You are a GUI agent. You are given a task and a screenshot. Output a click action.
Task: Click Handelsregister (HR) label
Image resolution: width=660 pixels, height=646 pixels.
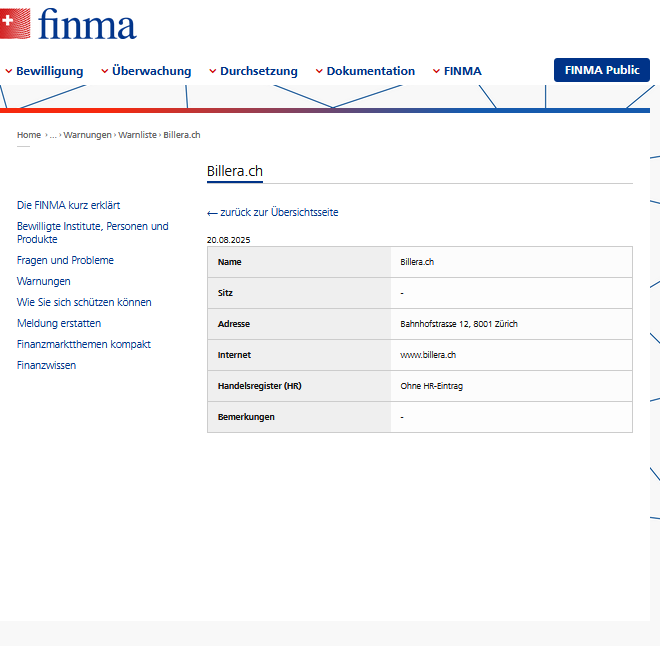pos(259,386)
